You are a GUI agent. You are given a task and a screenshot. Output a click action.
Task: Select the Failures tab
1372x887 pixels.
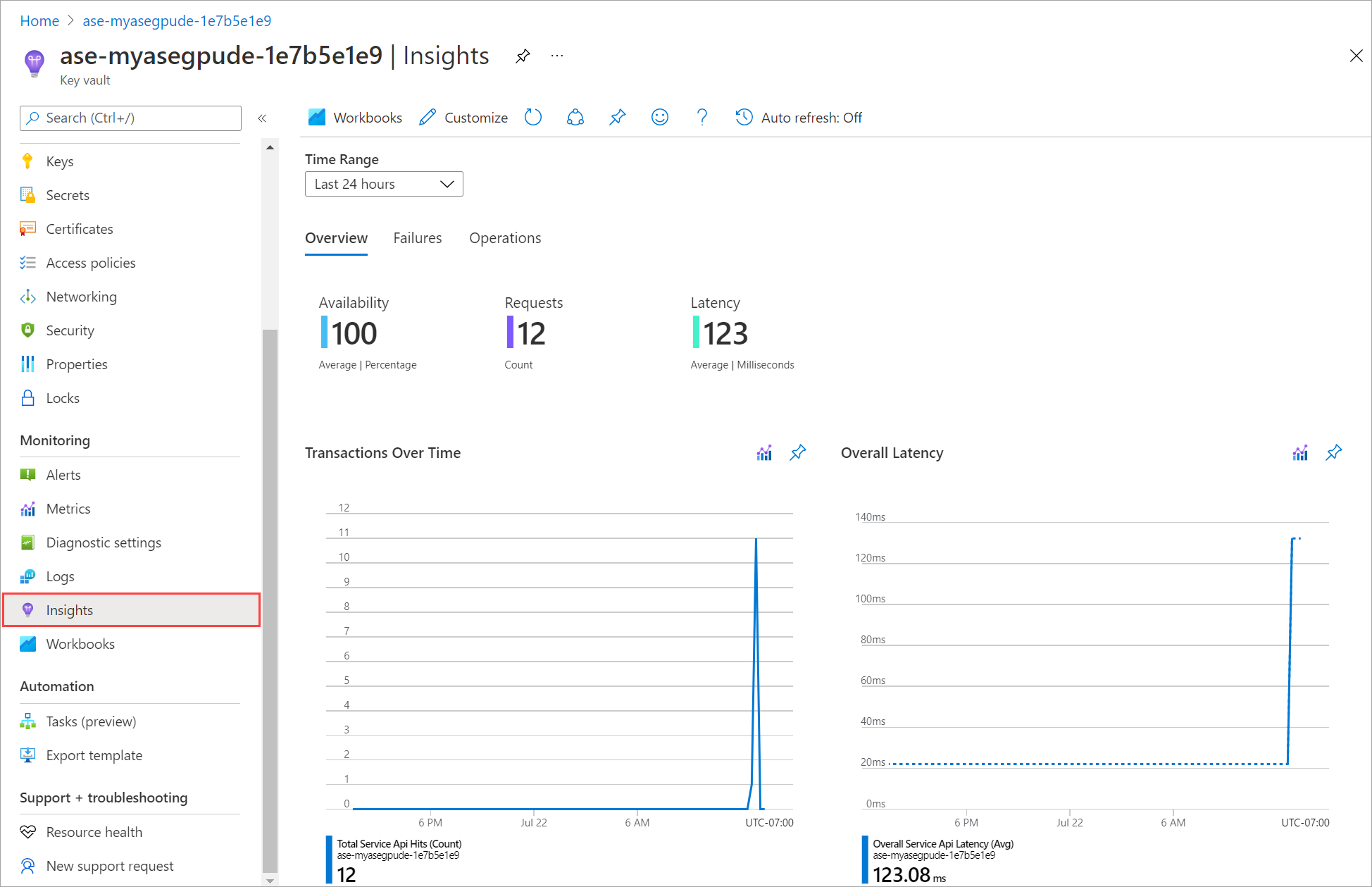pos(416,238)
